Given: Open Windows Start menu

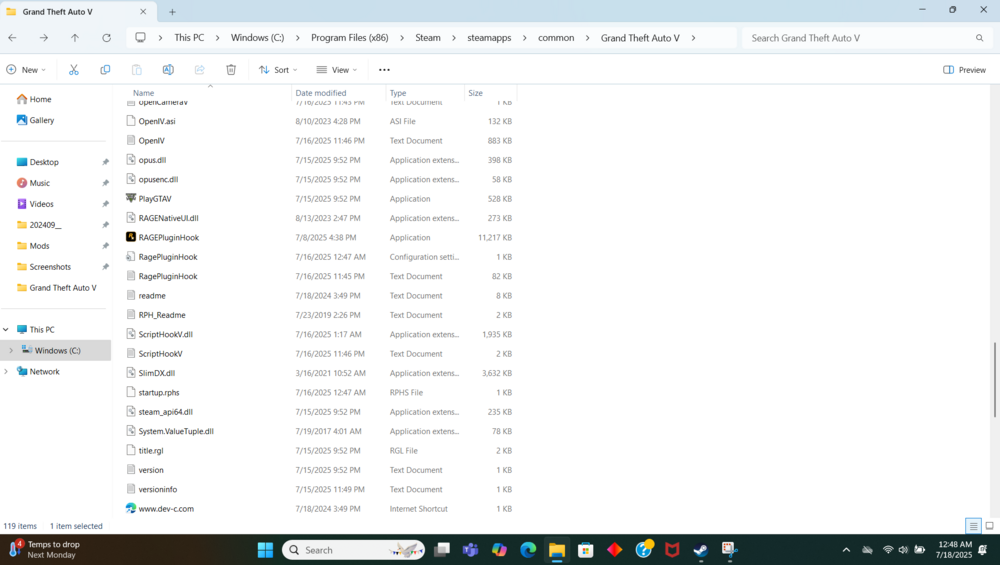Looking at the screenshot, I should pyautogui.click(x=265, y=550).
